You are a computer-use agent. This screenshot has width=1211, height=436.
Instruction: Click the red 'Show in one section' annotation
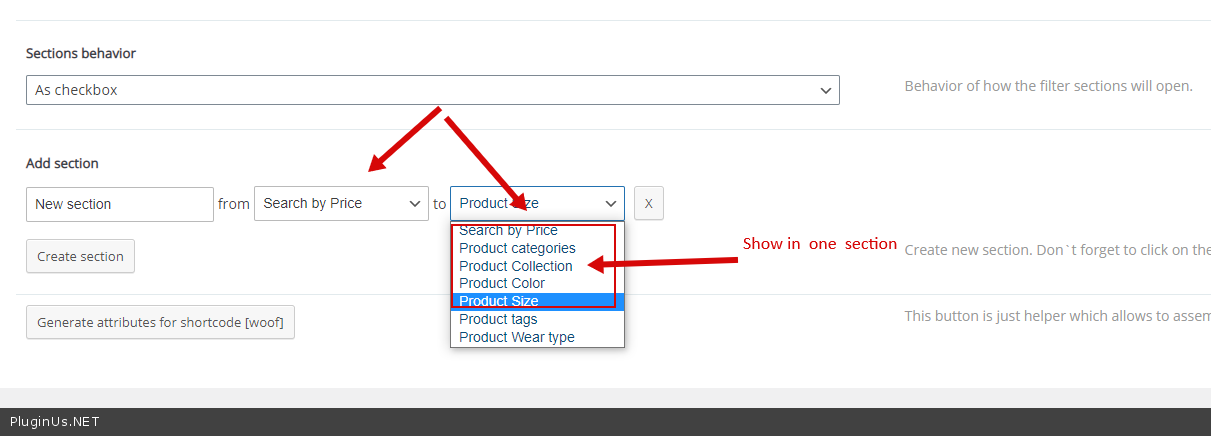(819, 245)
